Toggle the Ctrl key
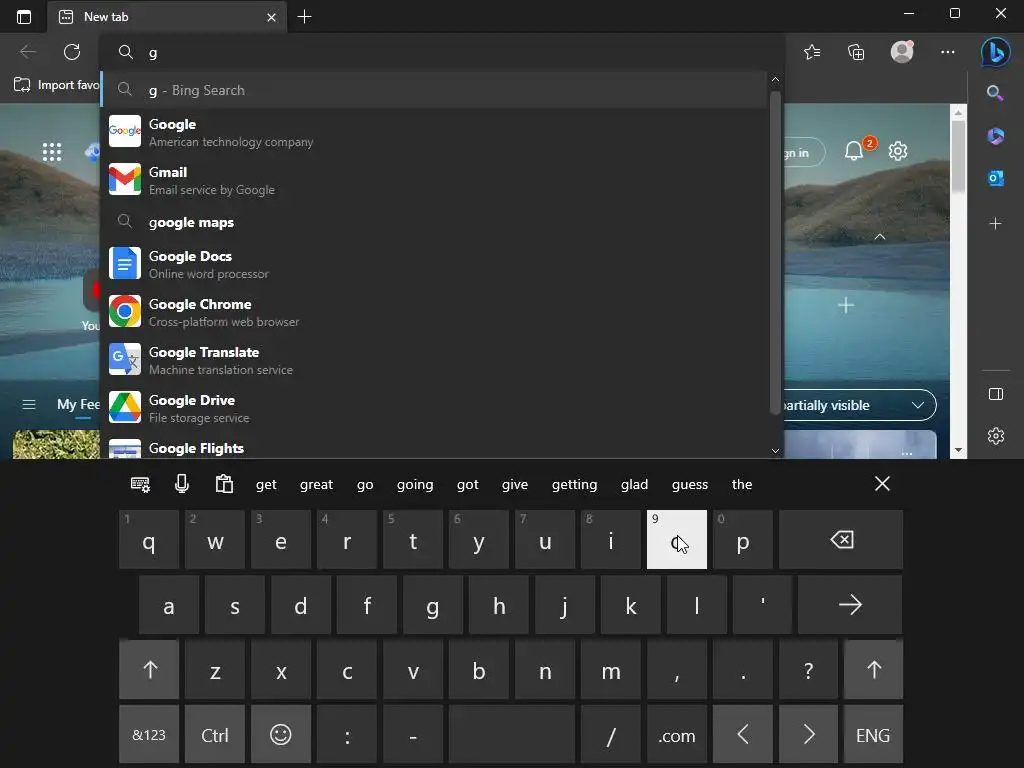Image resolution: width=1024 pixels, height=768 pixels. (x=215, y=735)
